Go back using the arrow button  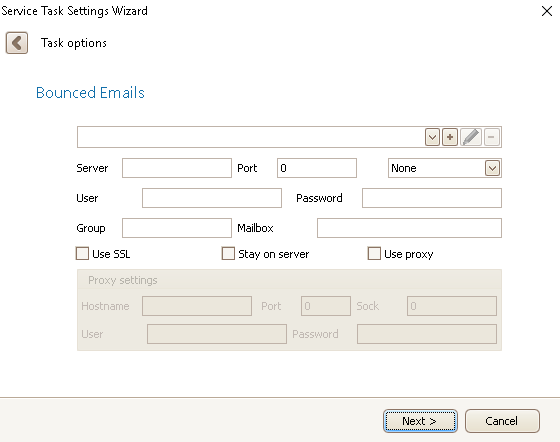click(x=17, y=43)
